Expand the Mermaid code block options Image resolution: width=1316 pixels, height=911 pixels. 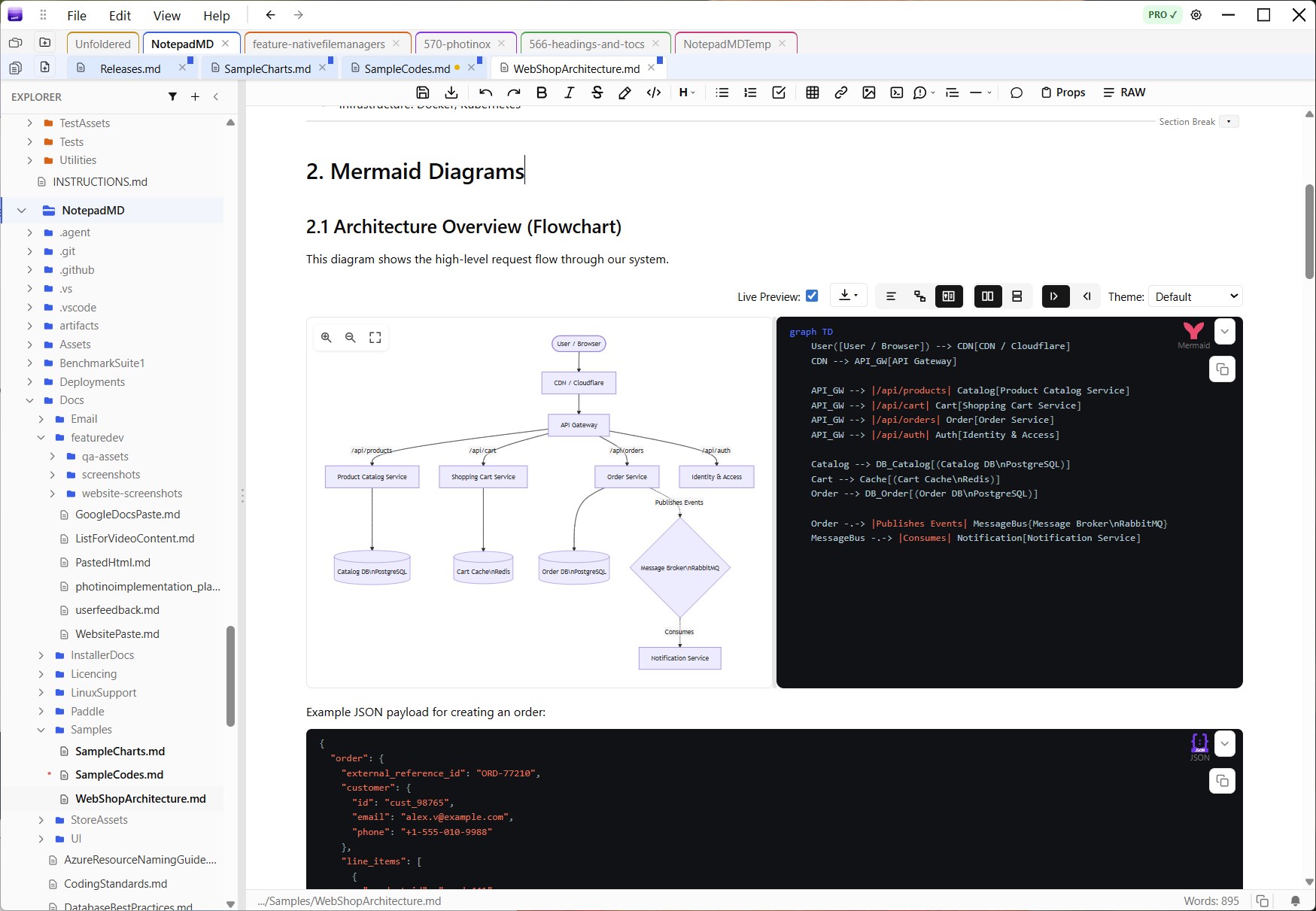coord(1225,332)
